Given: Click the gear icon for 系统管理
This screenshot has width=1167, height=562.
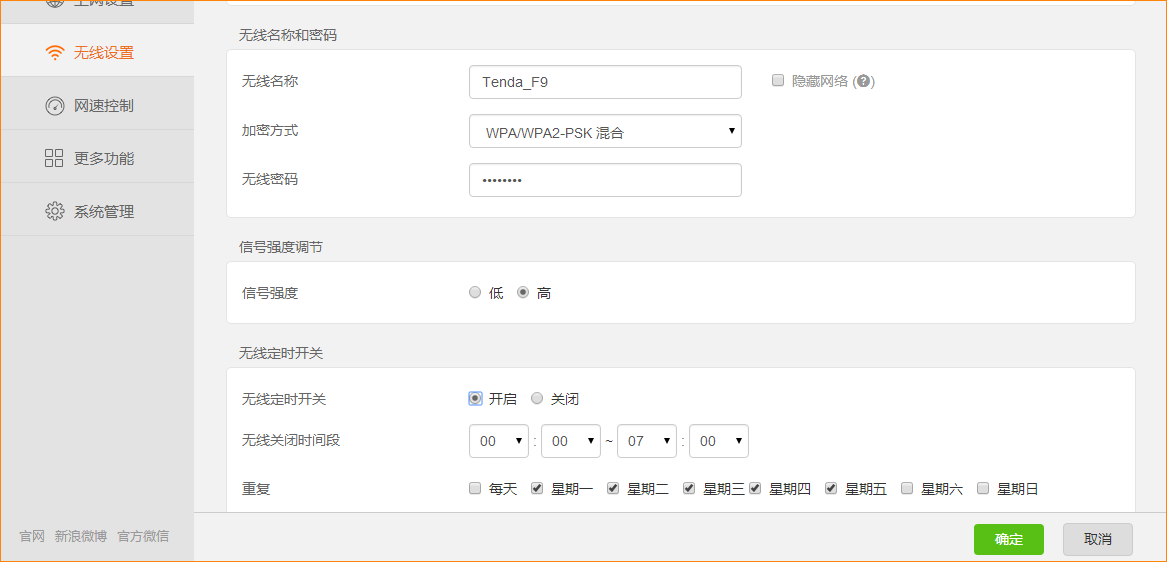Looking at the screenshot, I should (55, 211).
